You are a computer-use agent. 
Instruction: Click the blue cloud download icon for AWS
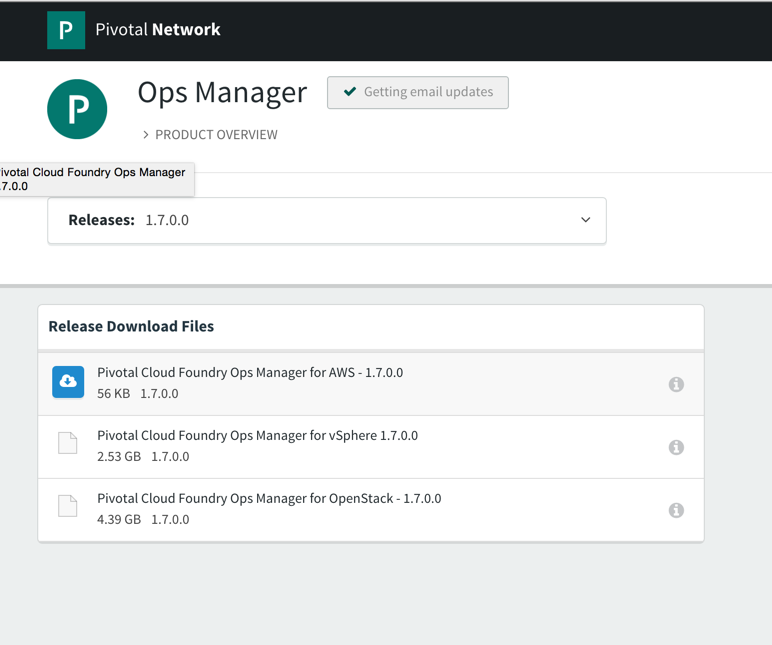tap(68, 382)
